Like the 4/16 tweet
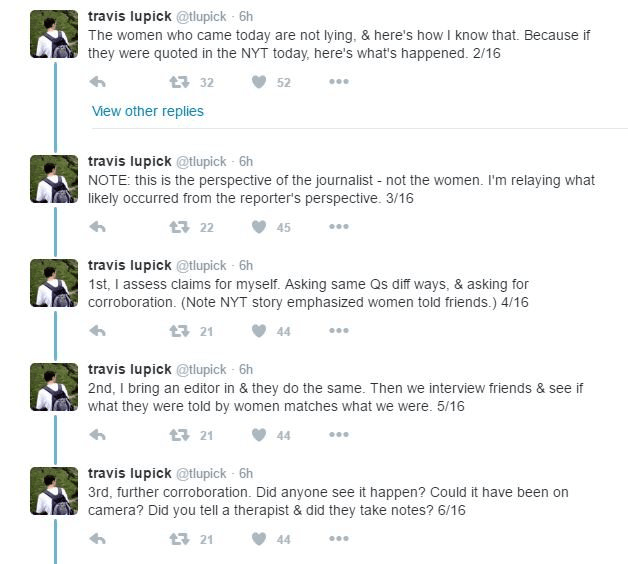Screen dimensions: 628x564 pyautogui.click(x=259, y=331)
